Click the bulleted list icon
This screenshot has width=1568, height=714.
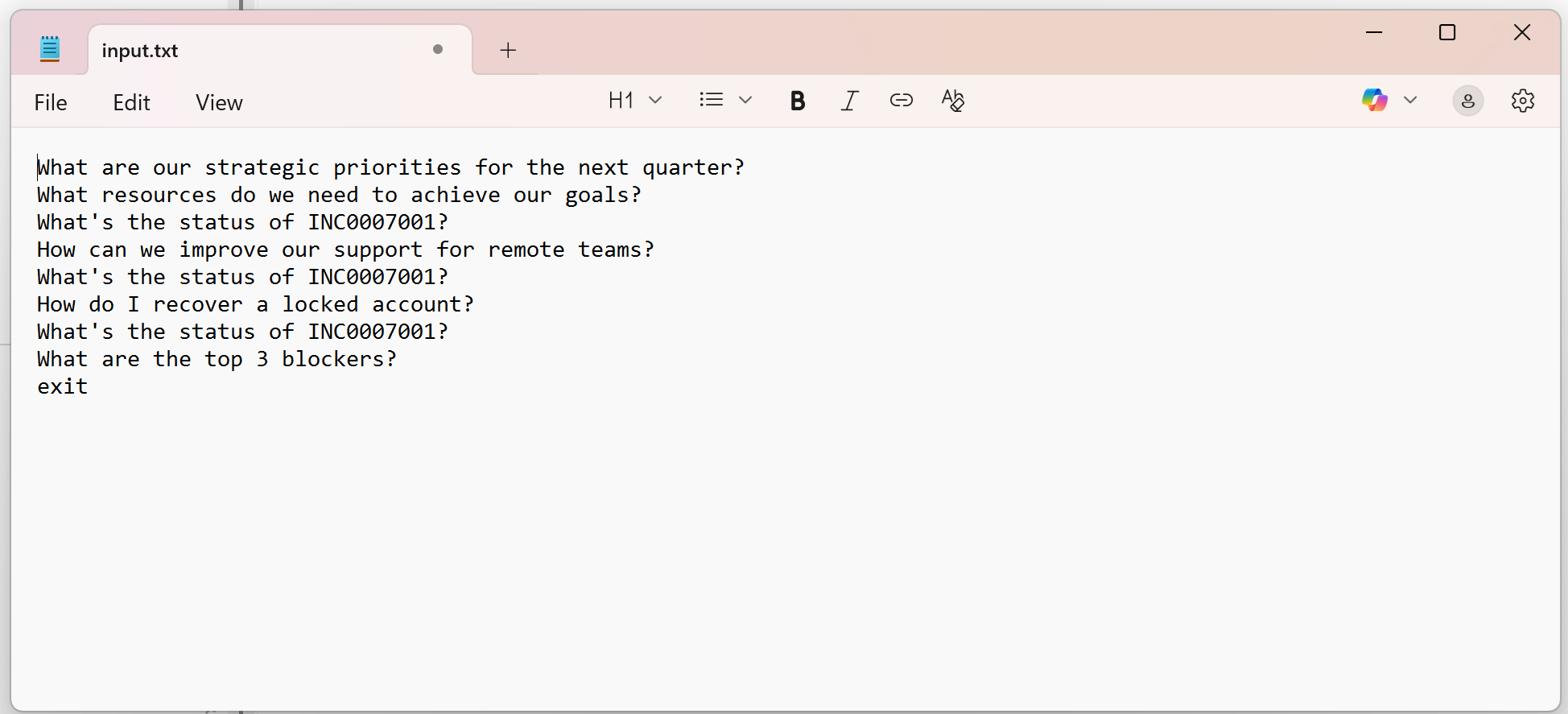pyautogui.click(x=712, y=100)
